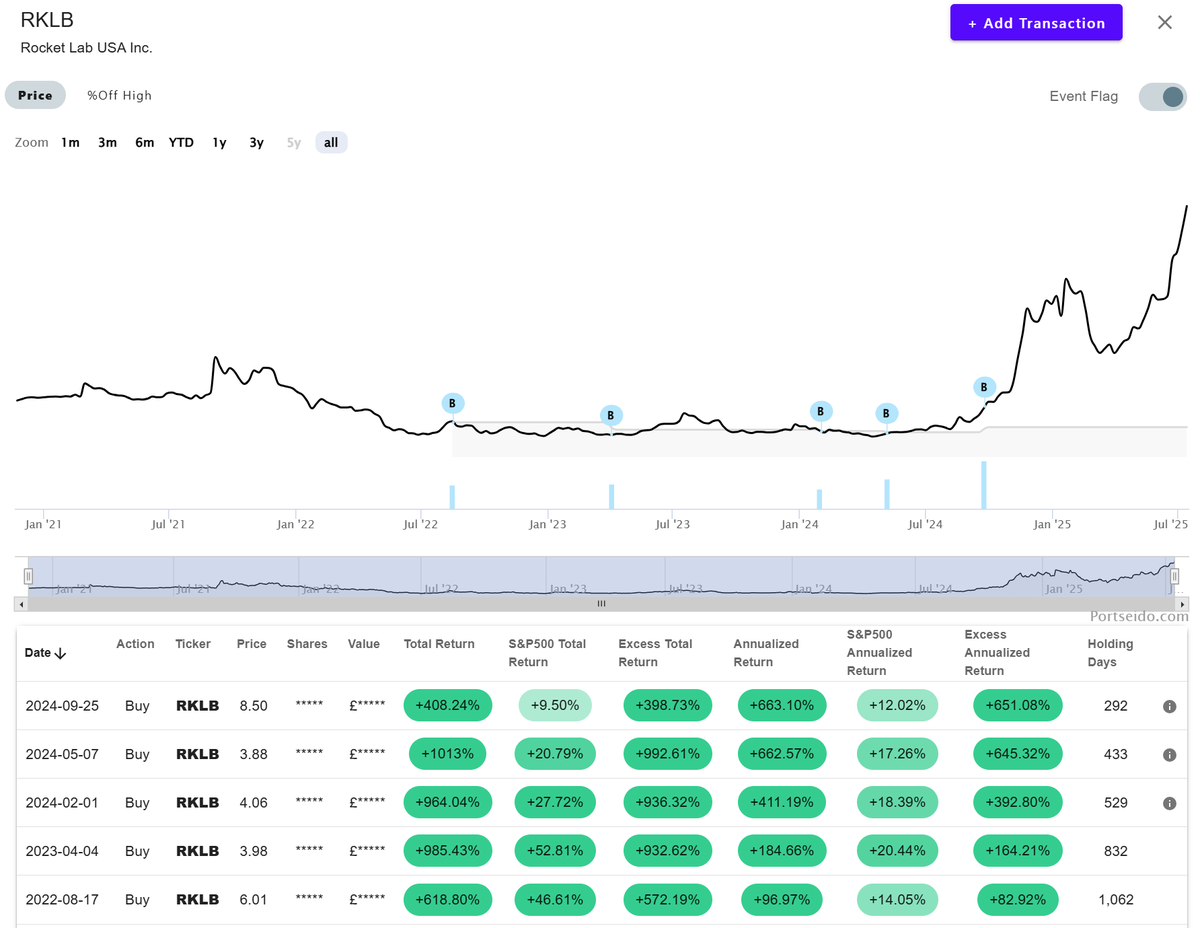Viewport: 1200px width, 928px height.
Task: Click the Buy flag near Jul '22
Action: (453, 404)
